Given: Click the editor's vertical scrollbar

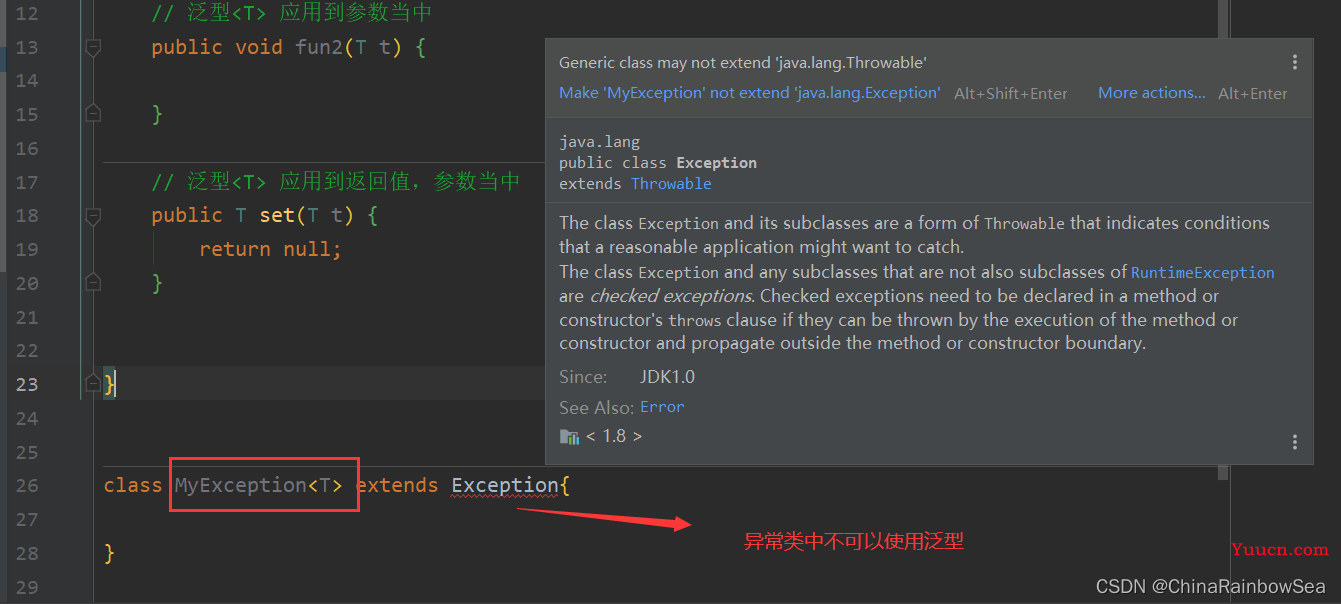Looking at the screenshot, I should [x=1223, y=240].
